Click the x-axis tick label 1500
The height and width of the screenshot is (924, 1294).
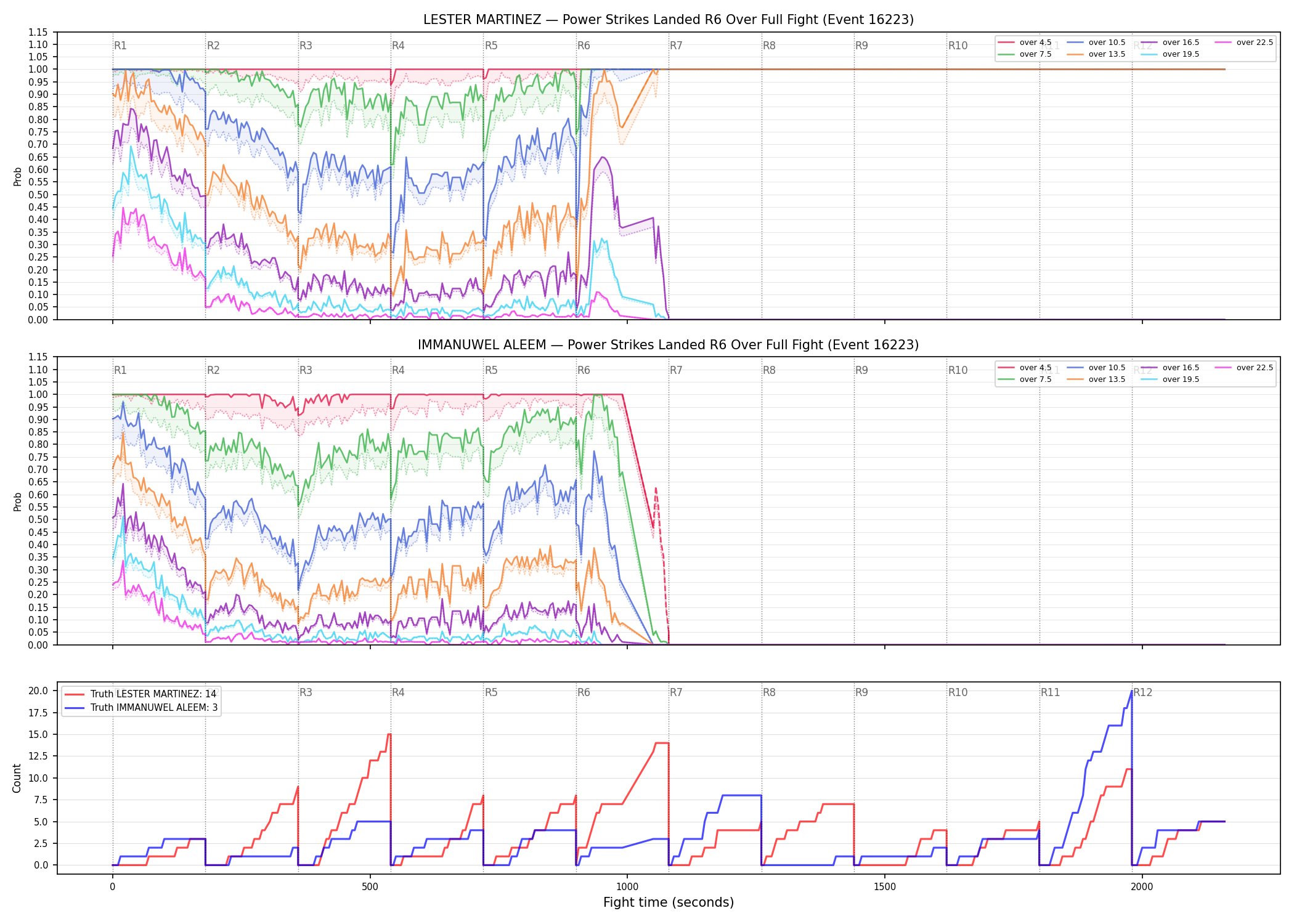coord(885,887)
